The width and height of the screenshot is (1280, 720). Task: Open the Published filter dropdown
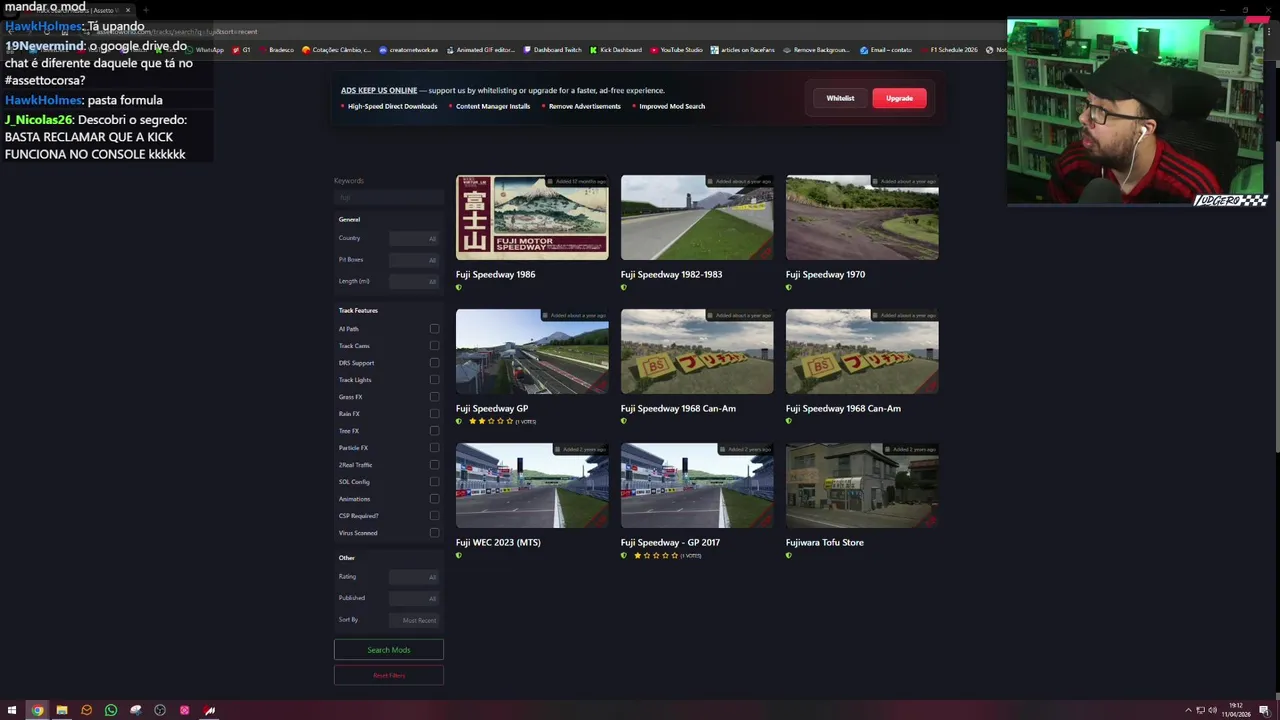click(x=414, y=598)
